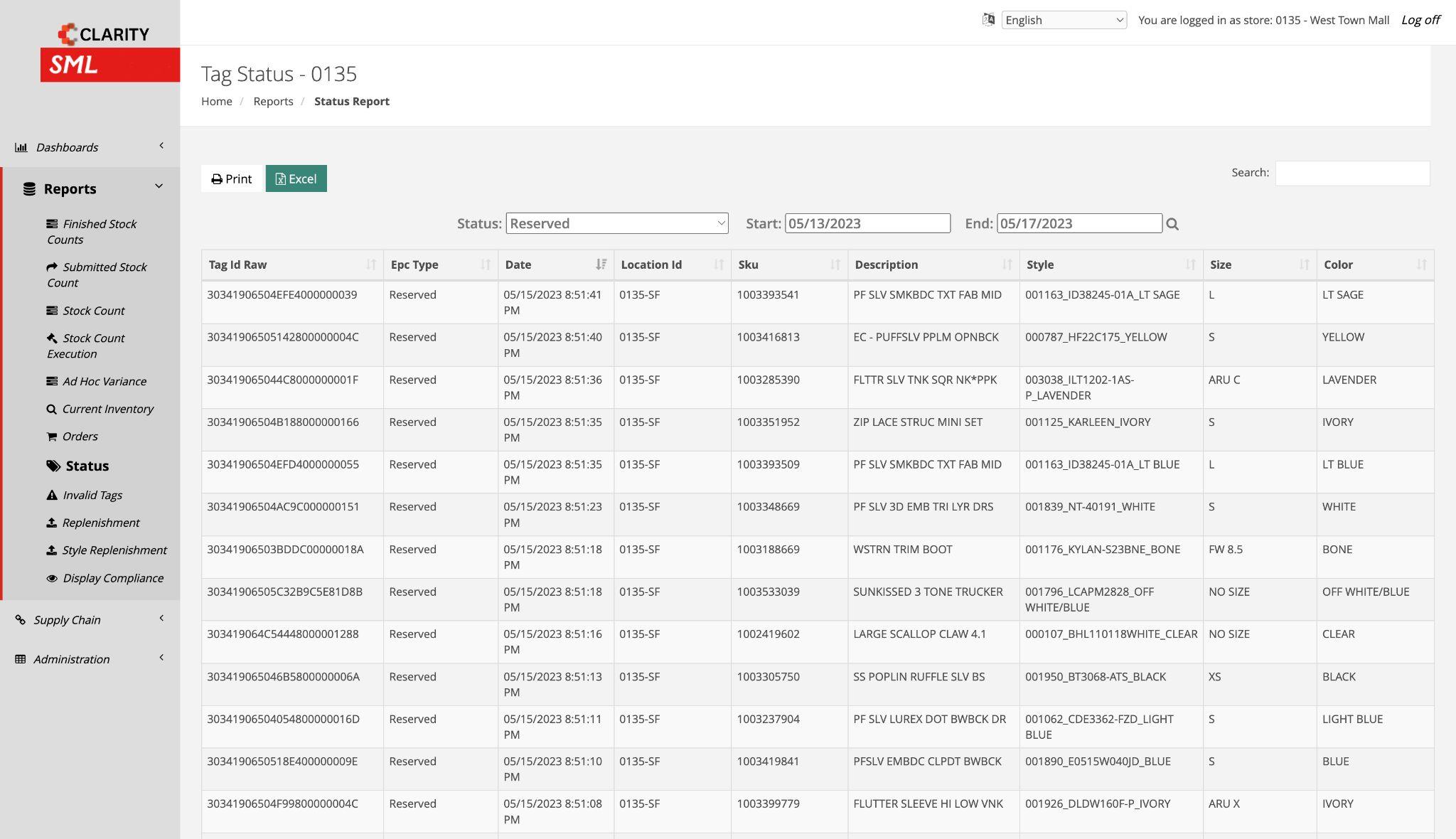Click the translate language icon

coord(988,20)
